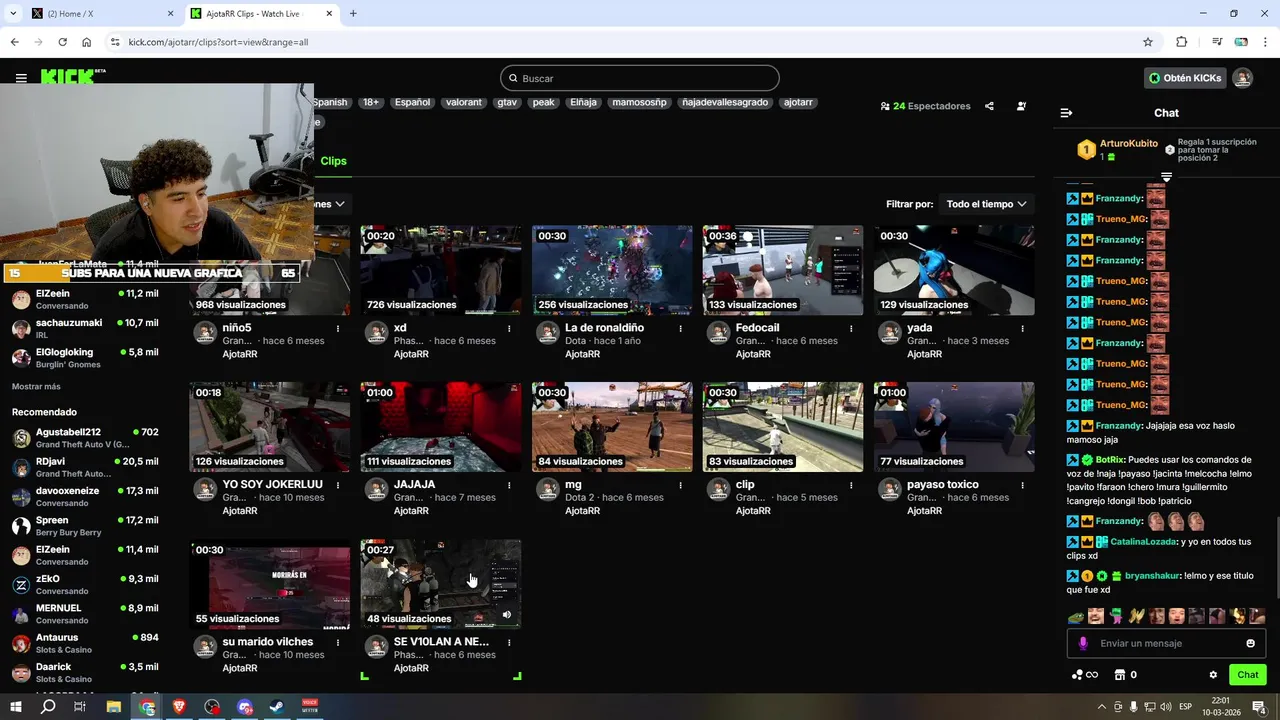Open the sort dropdown left of the filter
1280x720 pixels.
[x=331, y=204]
